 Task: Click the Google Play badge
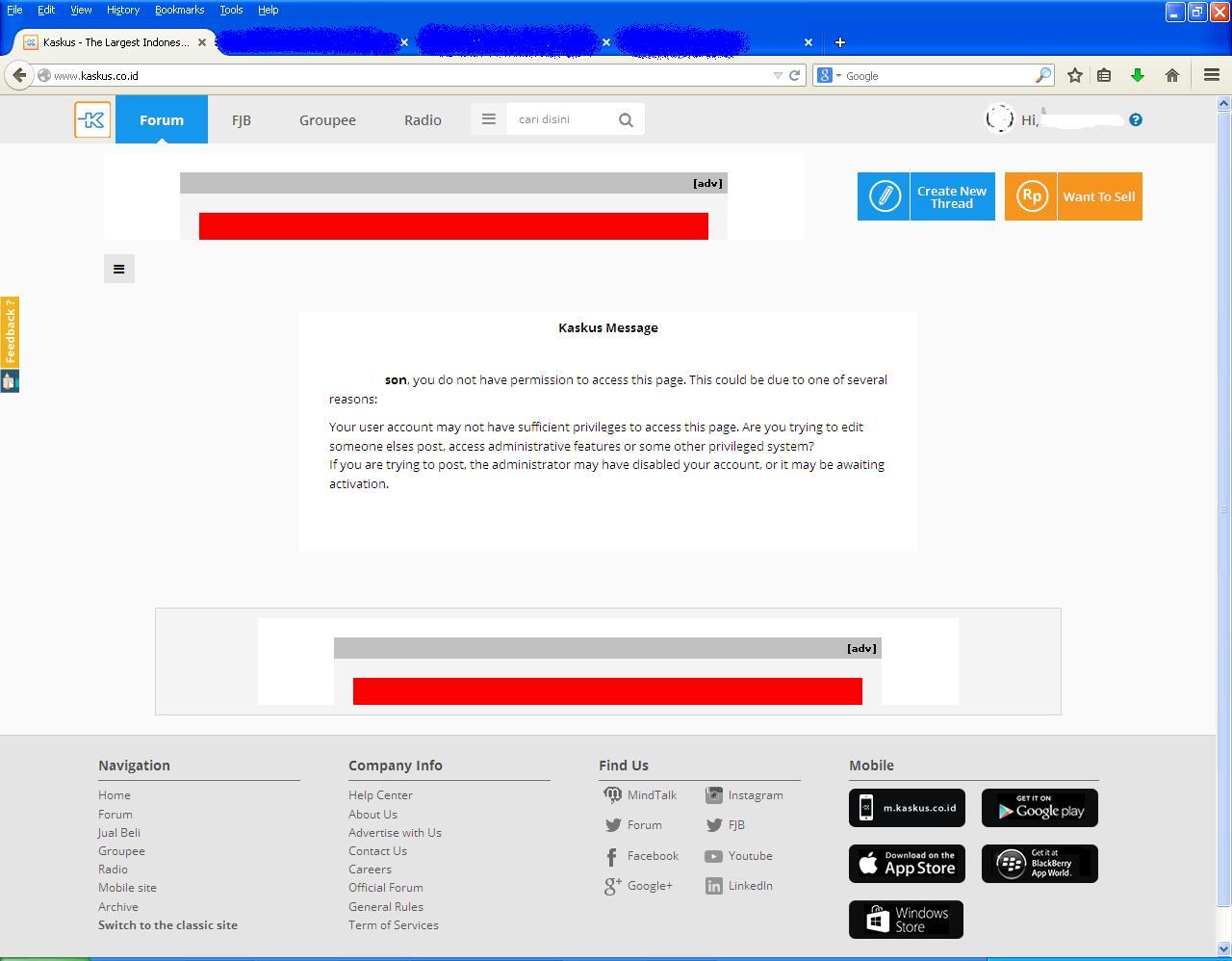click(1039, 808)
